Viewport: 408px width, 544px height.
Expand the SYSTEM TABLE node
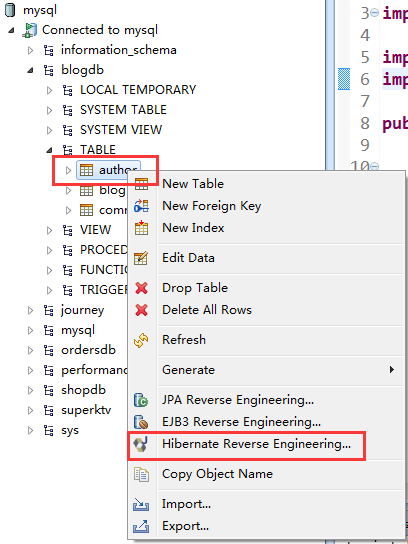pyautogui.click(x=50, y=111)
